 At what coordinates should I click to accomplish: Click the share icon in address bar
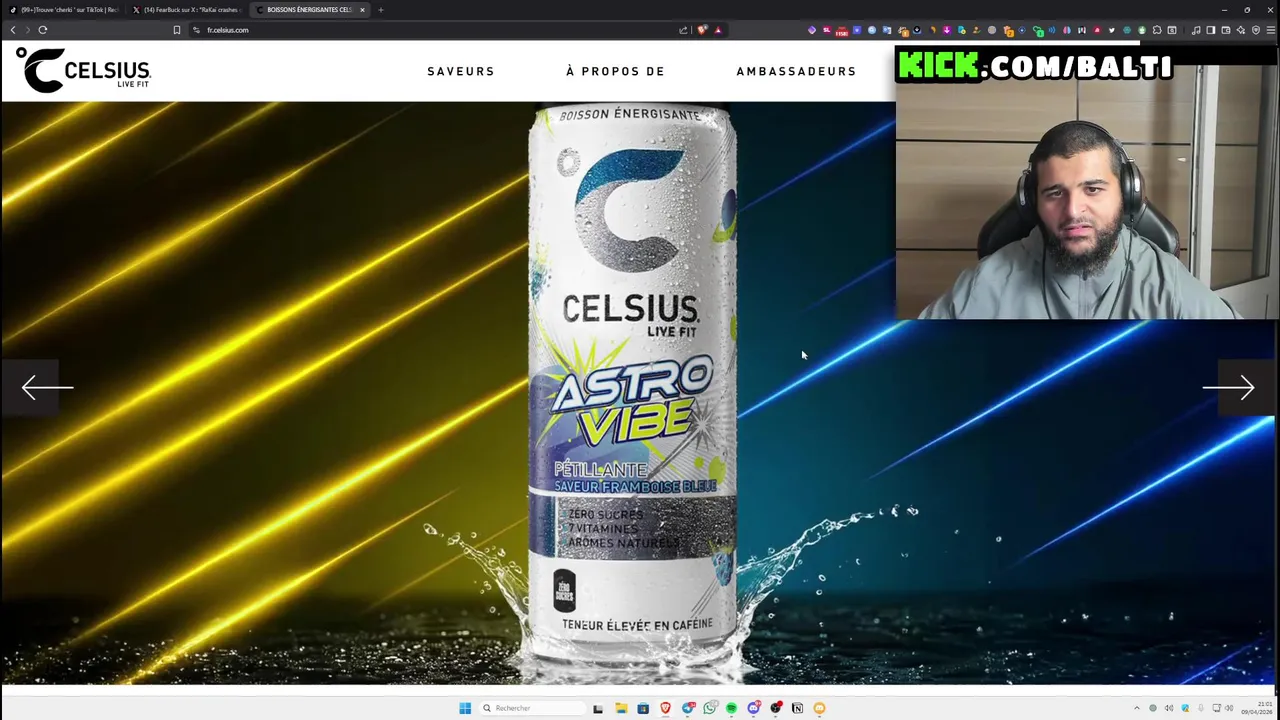click(x=684, y=30)
